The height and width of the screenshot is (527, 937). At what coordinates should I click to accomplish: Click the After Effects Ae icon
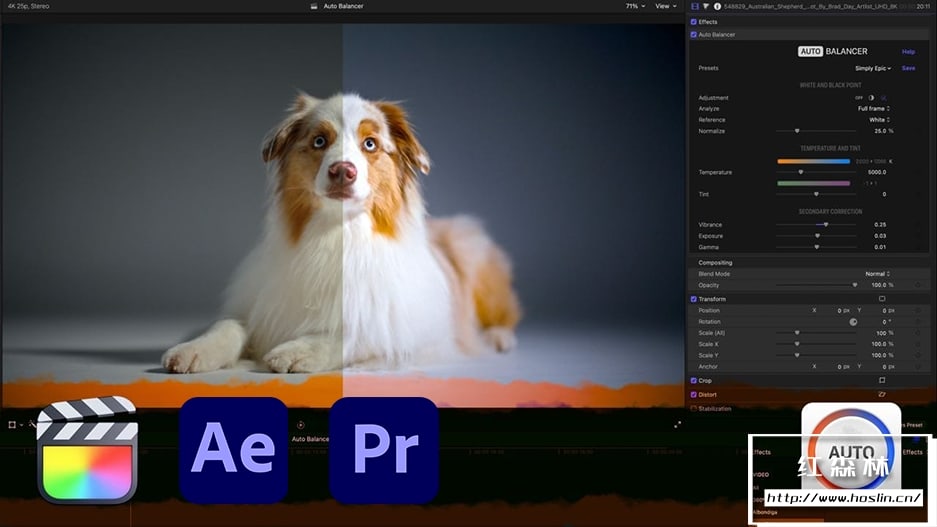[x=233, y=449]
